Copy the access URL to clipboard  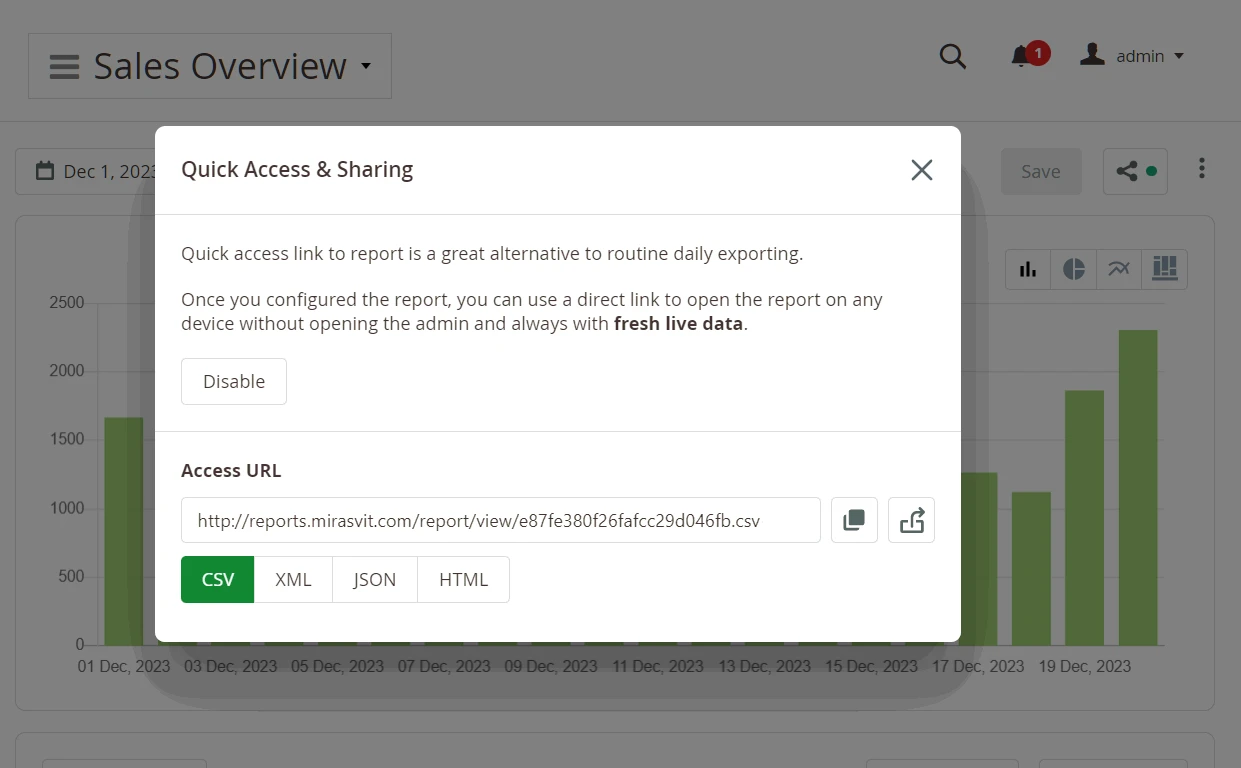click(854, 520)
